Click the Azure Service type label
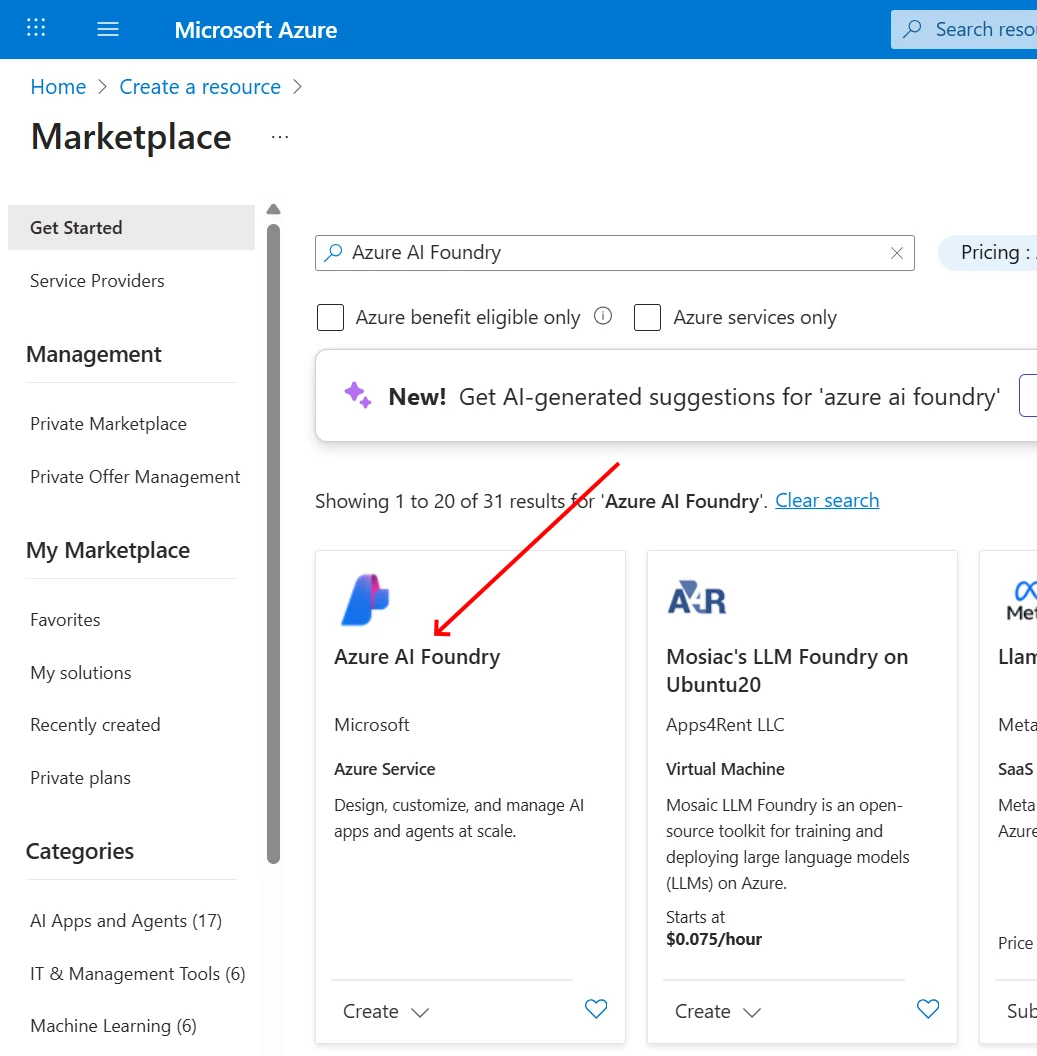 click(384, 769)
